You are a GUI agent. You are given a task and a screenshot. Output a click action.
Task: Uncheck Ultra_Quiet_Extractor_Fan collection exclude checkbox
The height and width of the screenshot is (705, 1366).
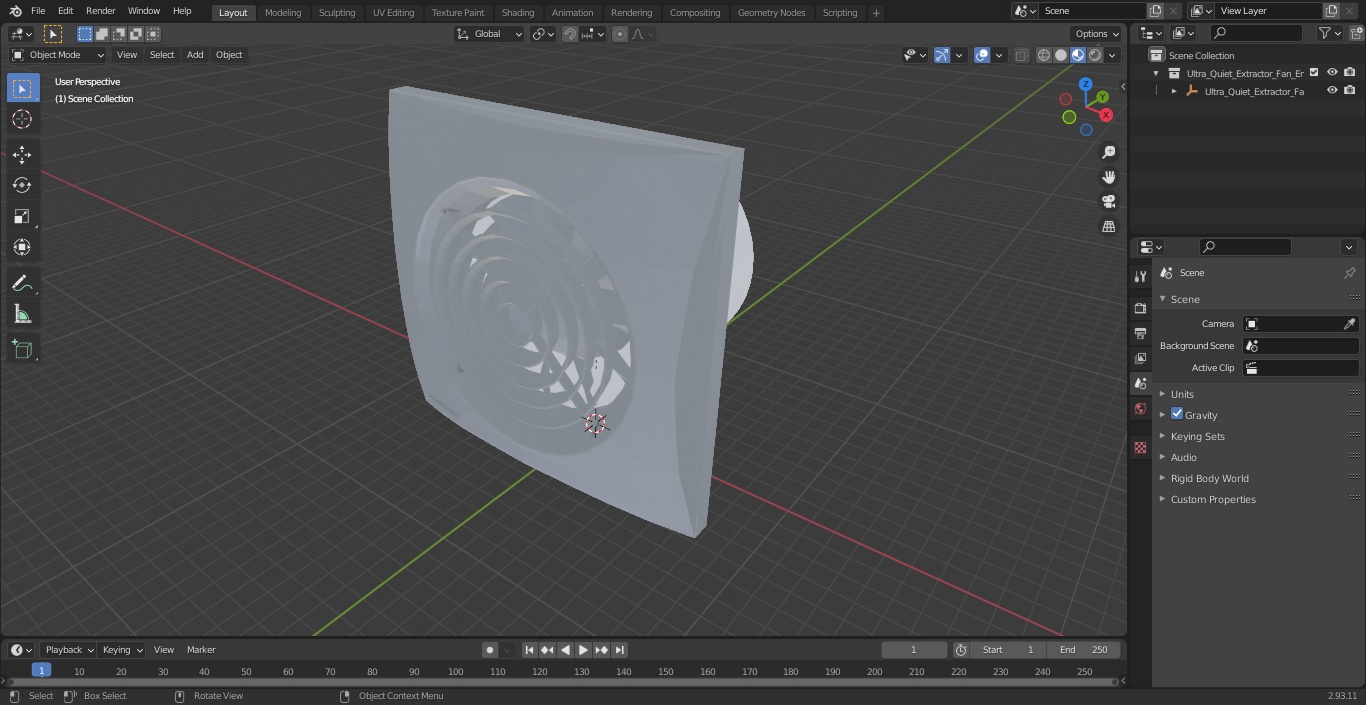[x=1314, y=72]
